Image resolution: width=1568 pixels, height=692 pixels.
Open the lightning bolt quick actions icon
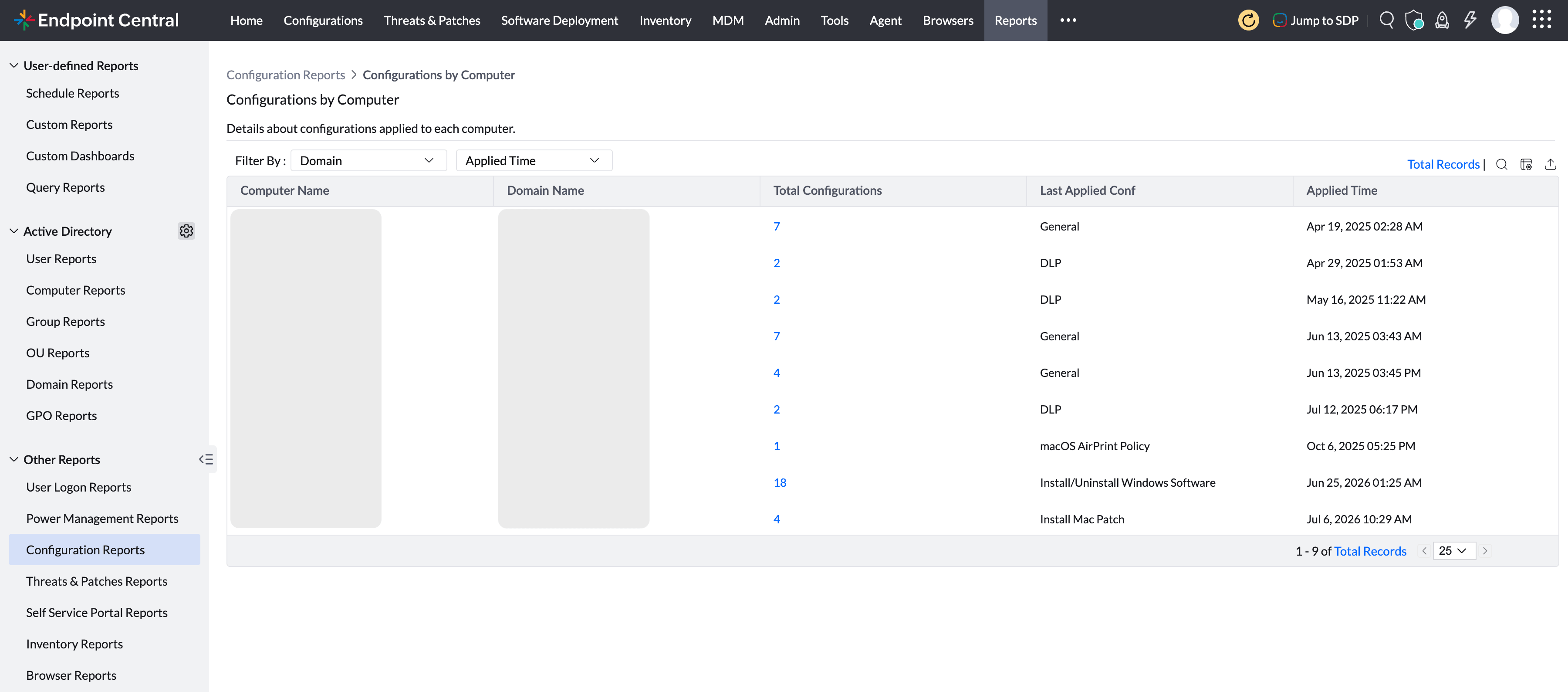1470,20
